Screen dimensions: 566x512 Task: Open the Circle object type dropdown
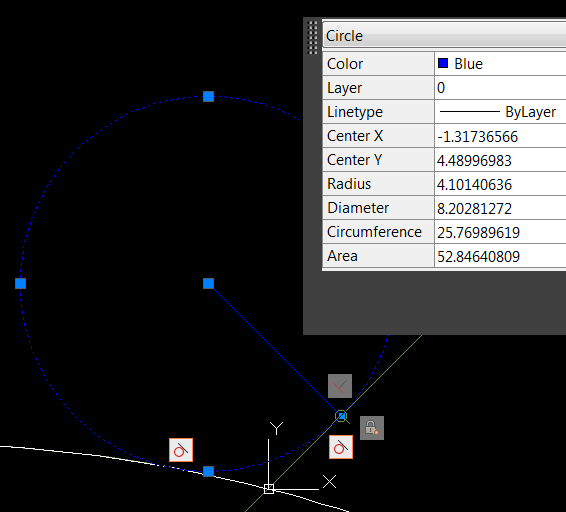(445, 35)
